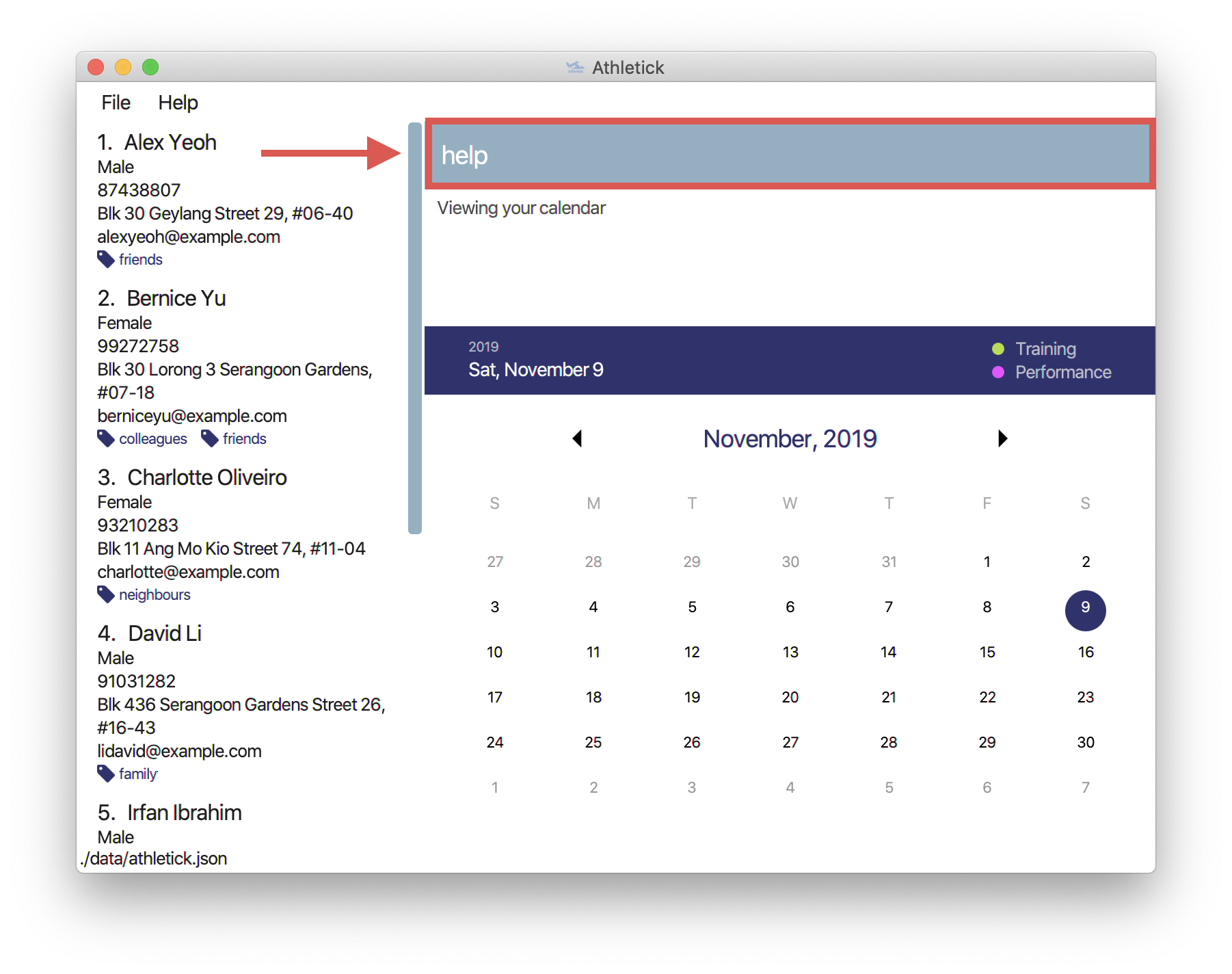
Task: Click the colleagues tag icon under Bernice Yu
Action: point(105,438)
